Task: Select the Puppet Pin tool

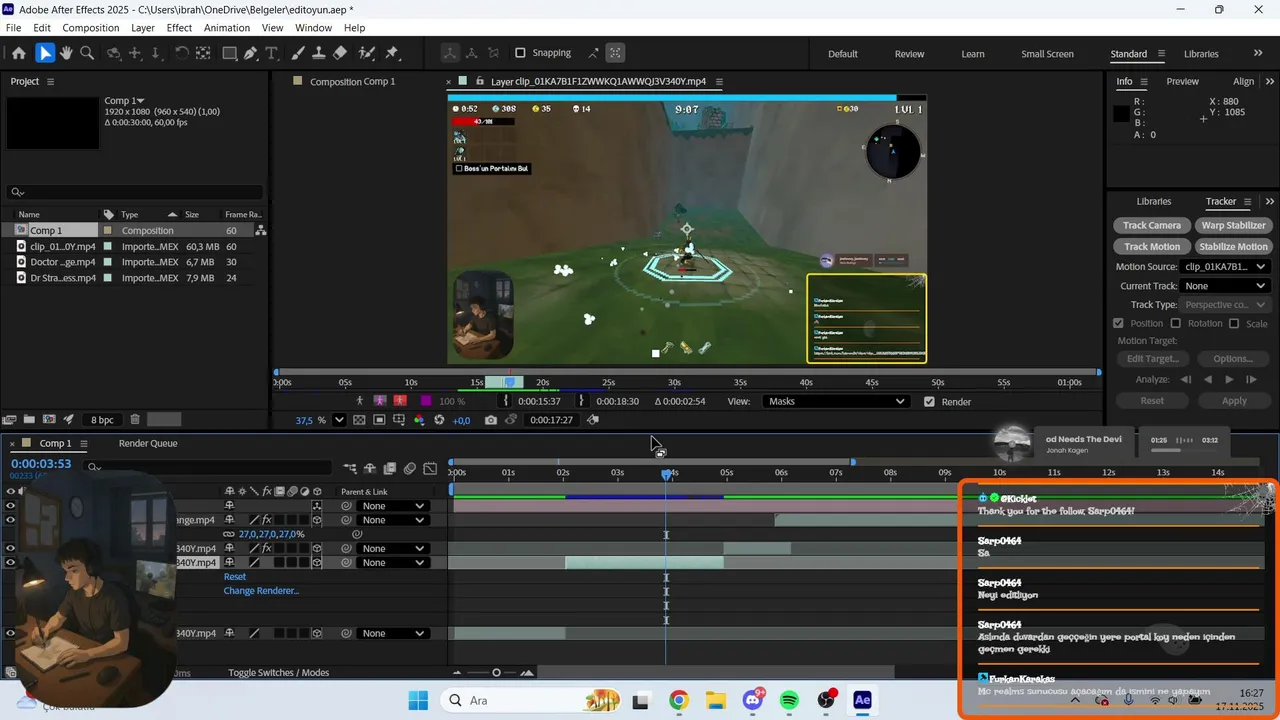Action: coord(392,53)
